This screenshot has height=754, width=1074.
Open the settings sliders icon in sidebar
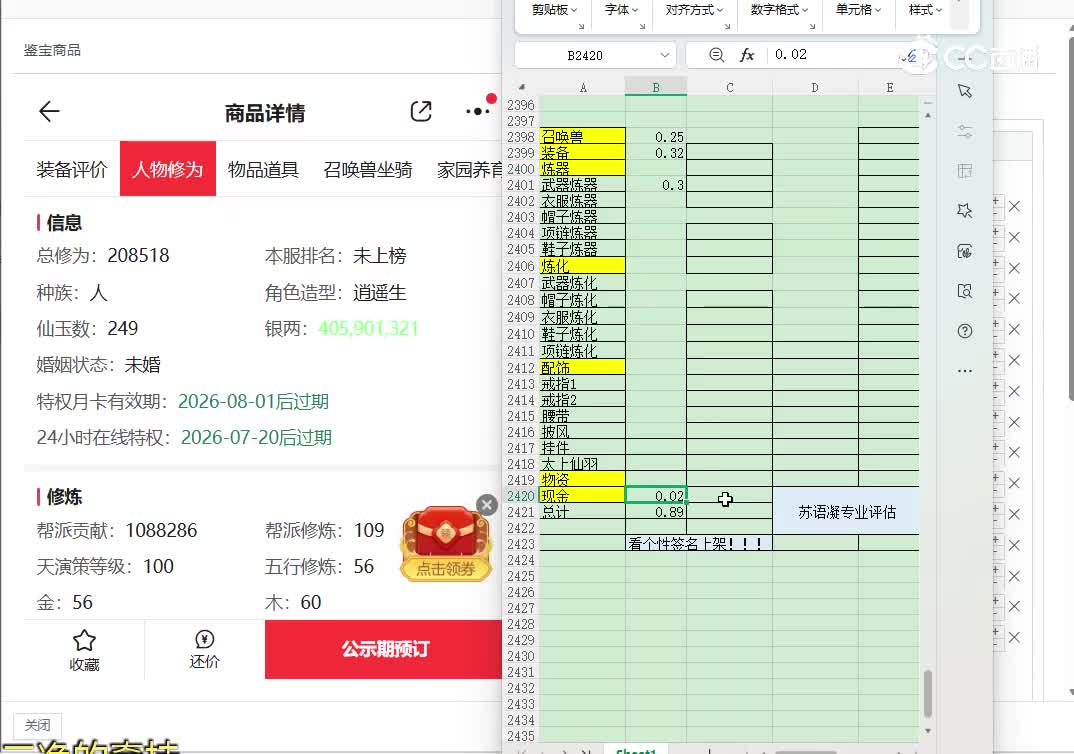[x=964, y=131]
